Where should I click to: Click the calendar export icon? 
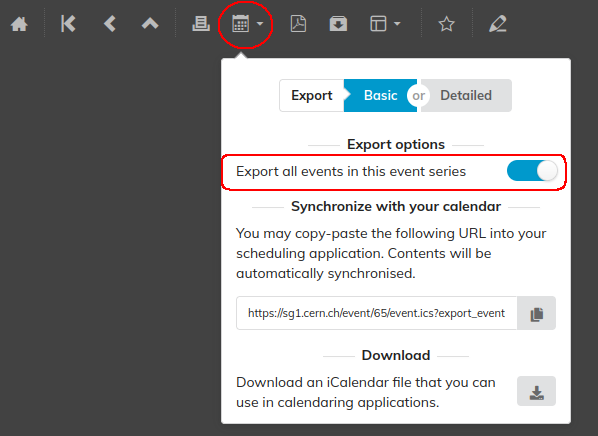pyautogui.click(x=241, y=24)
